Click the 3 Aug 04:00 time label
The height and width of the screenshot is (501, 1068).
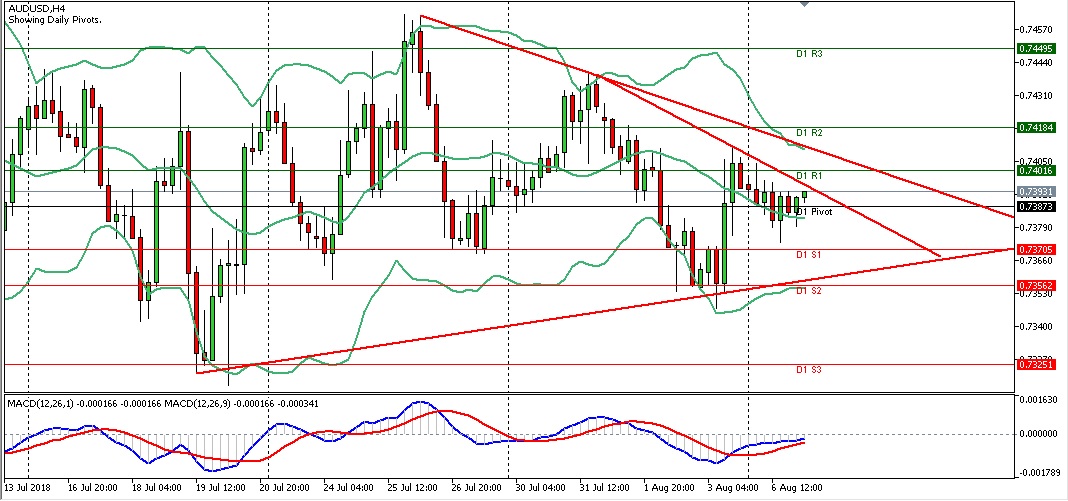[x=734, y=488]
